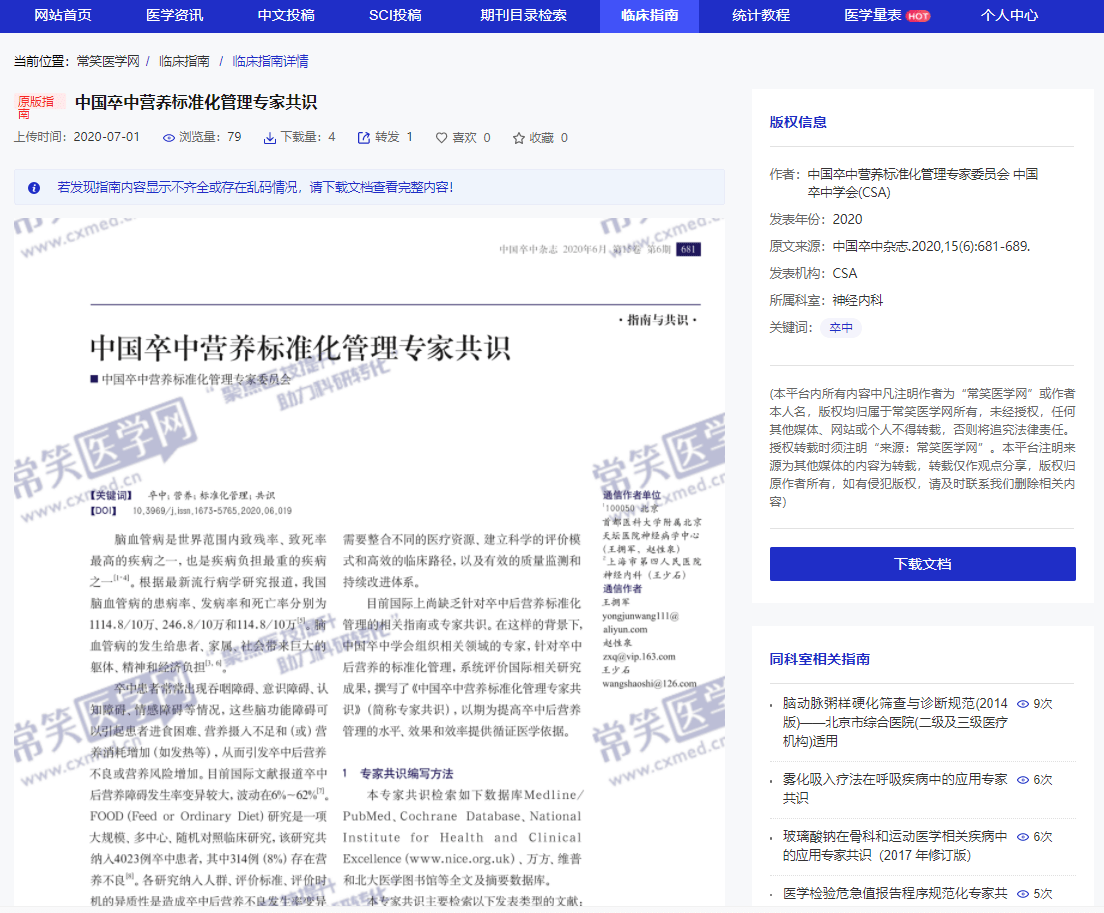Open the 个人中心 menu

tap(1010, 17)
